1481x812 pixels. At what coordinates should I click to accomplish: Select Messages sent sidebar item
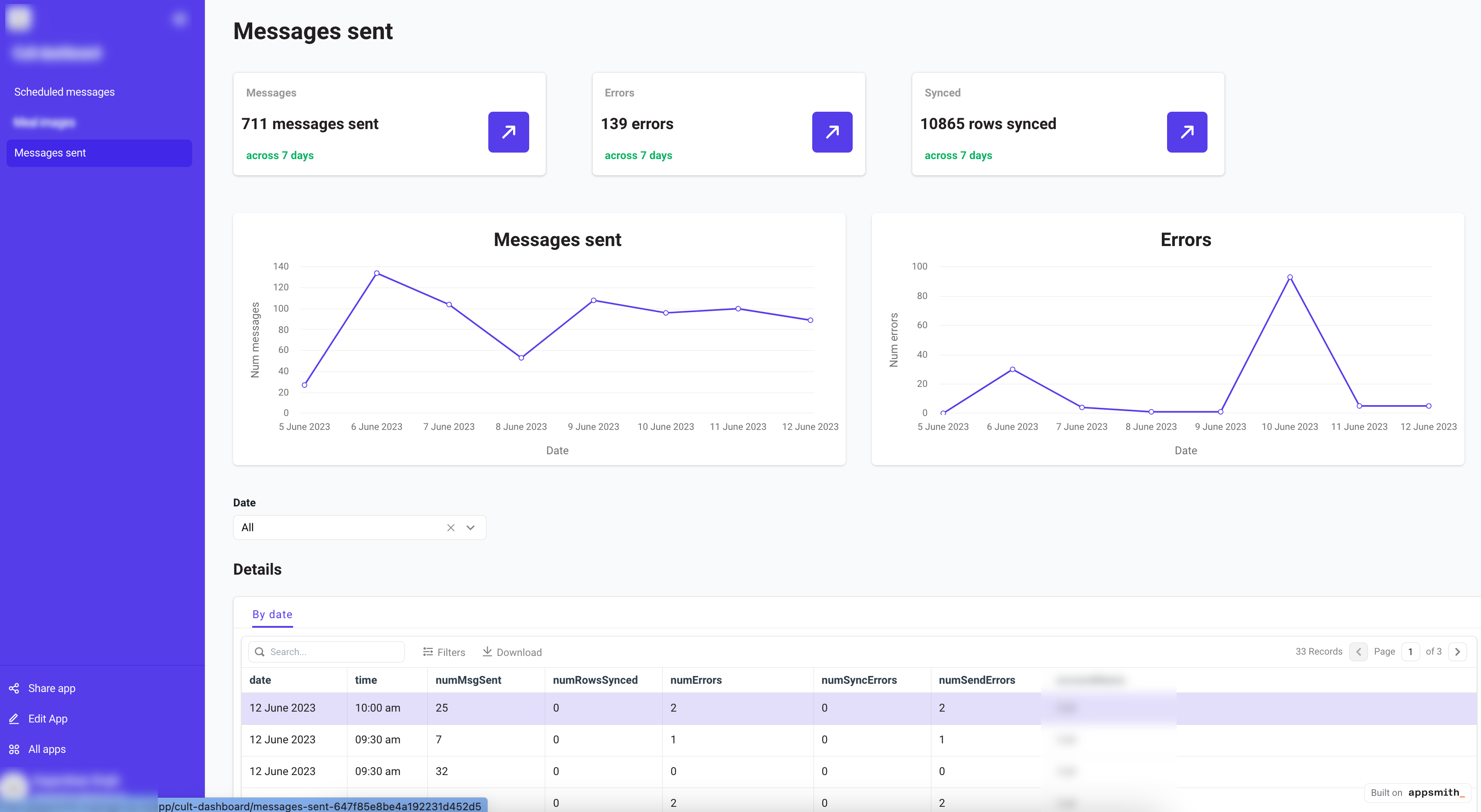tap(50, 153)
